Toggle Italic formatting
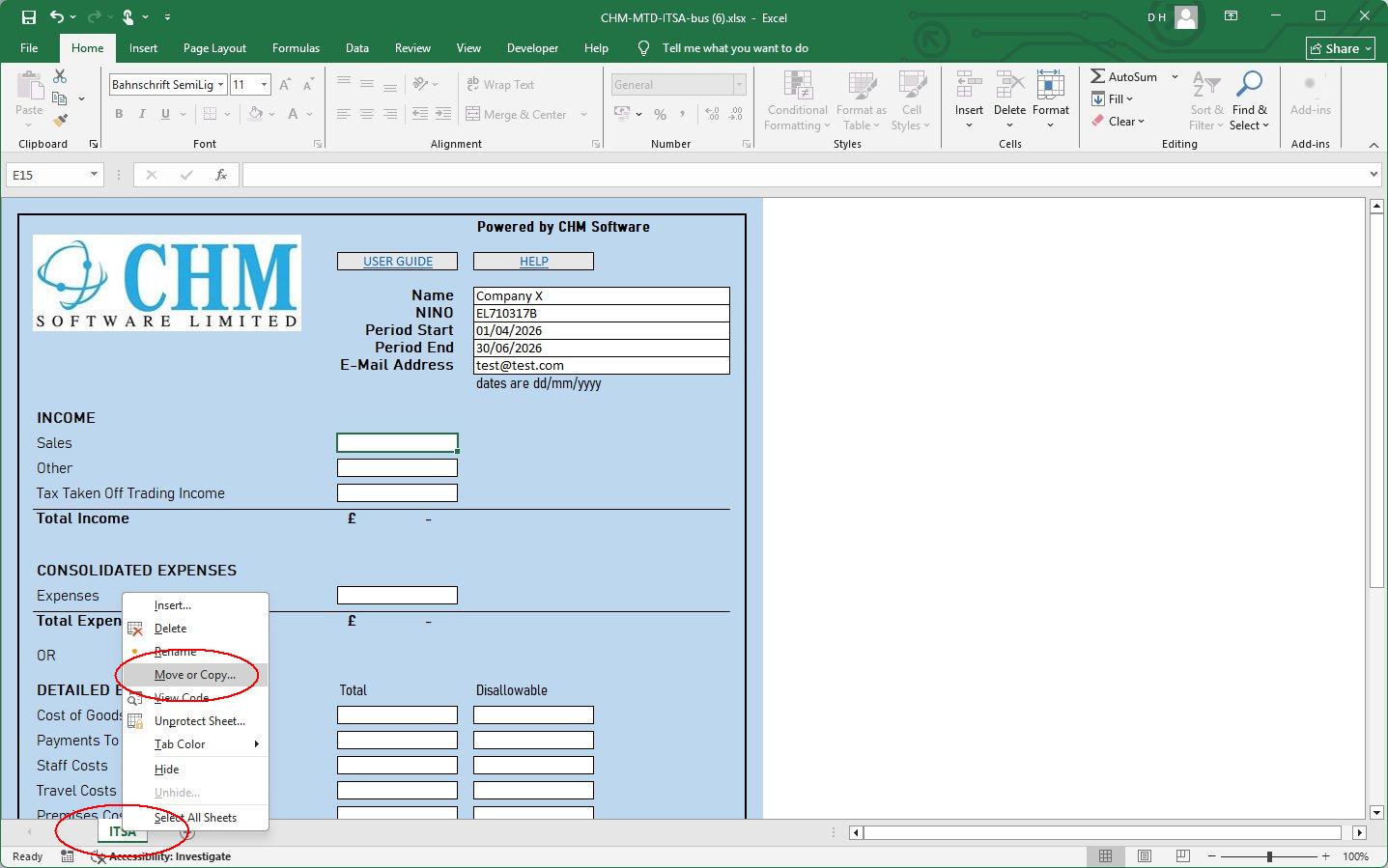 pyautogui.click(x=142, y=114)
